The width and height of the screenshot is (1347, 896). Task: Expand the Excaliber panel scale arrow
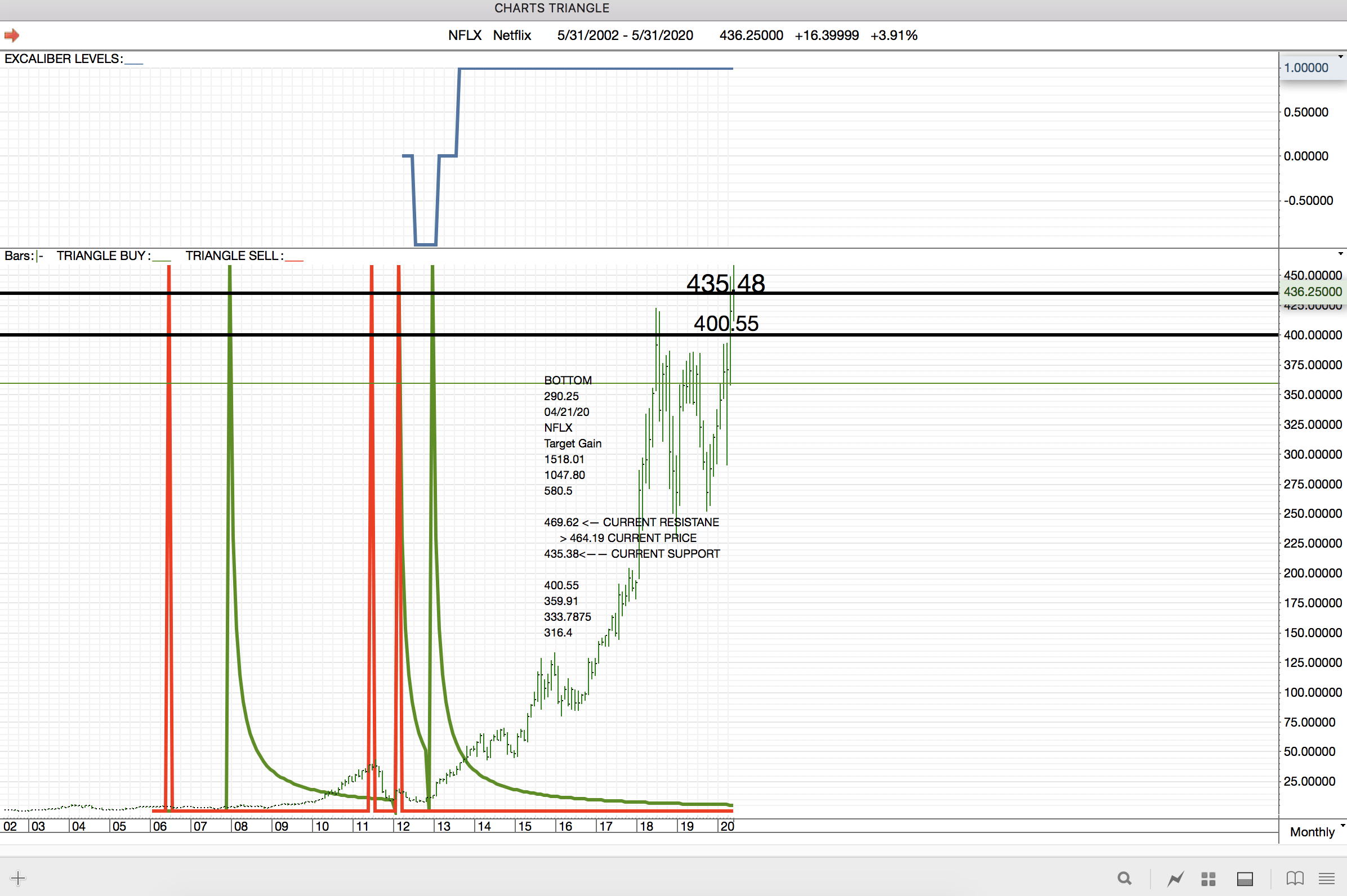point(1340,57)
